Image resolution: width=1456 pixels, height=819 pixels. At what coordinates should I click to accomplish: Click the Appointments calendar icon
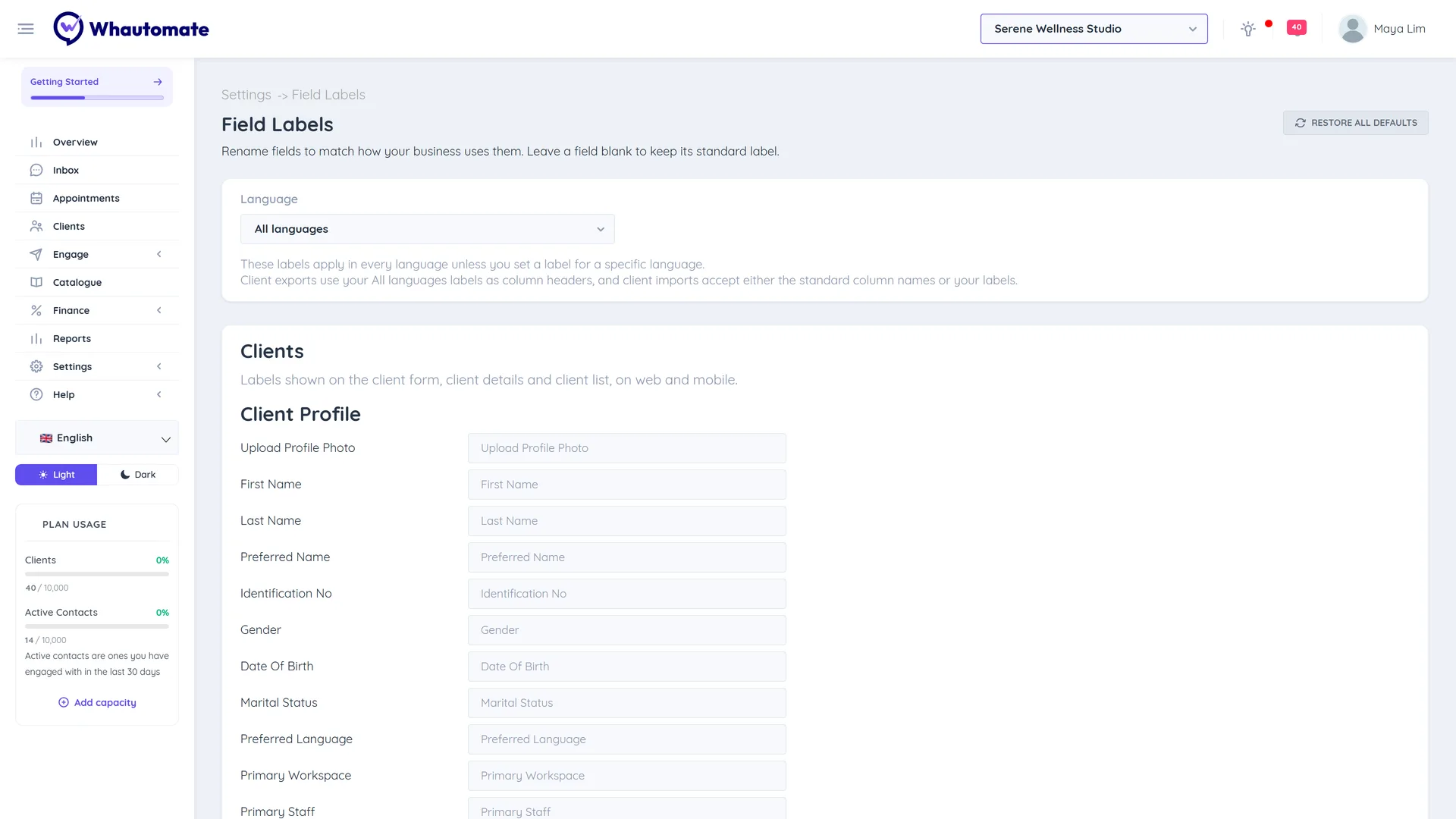pos(36,199)
